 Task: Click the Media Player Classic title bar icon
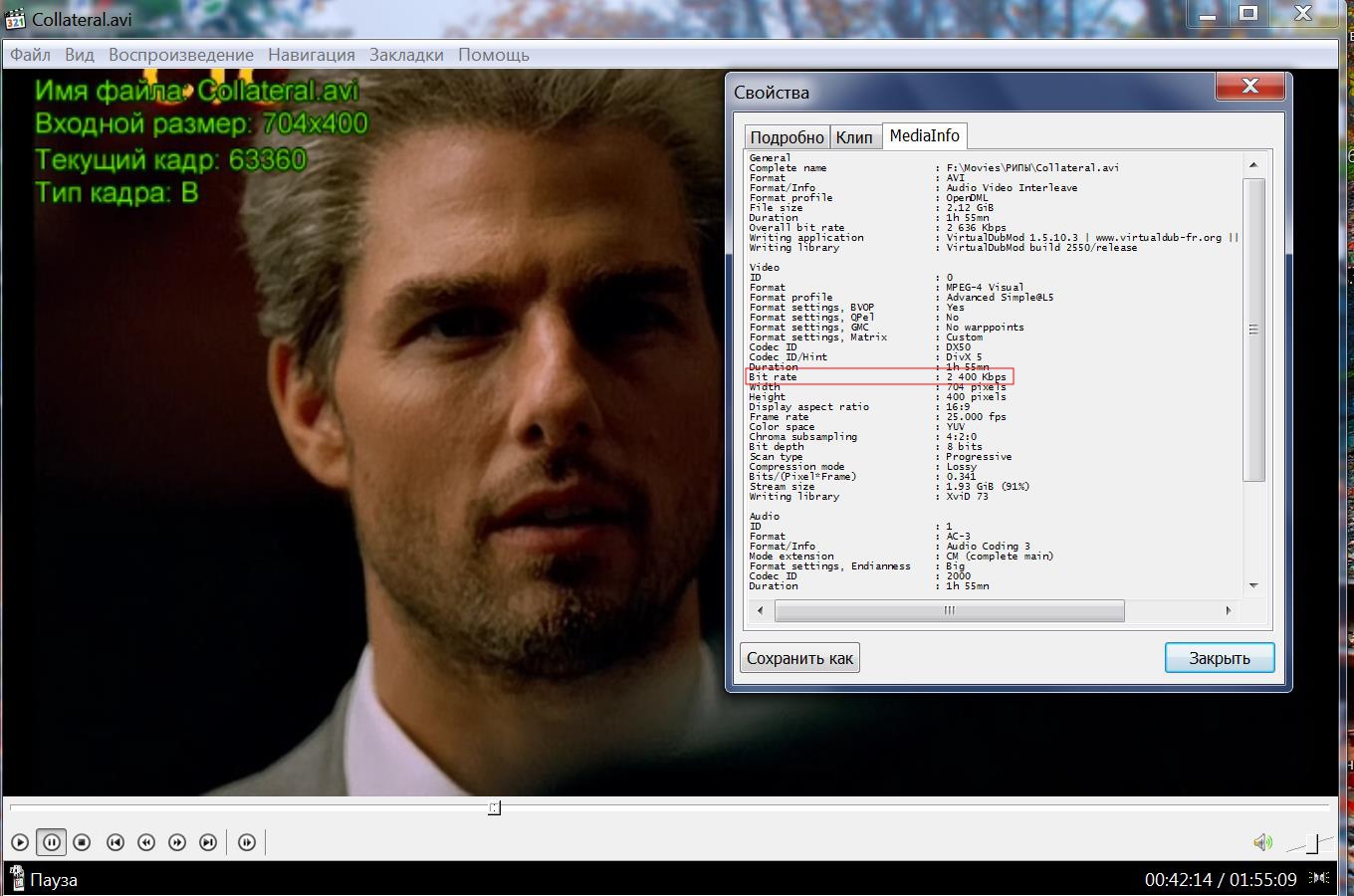(x=15, y=18)
